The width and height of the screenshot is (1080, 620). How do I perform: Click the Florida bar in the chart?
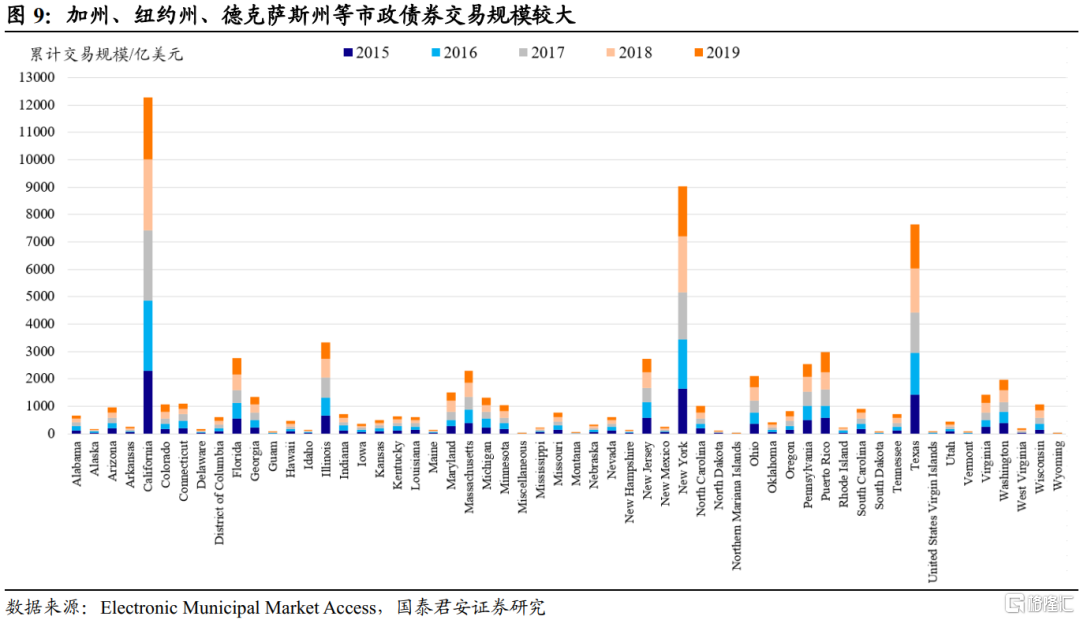click(237, 395)
